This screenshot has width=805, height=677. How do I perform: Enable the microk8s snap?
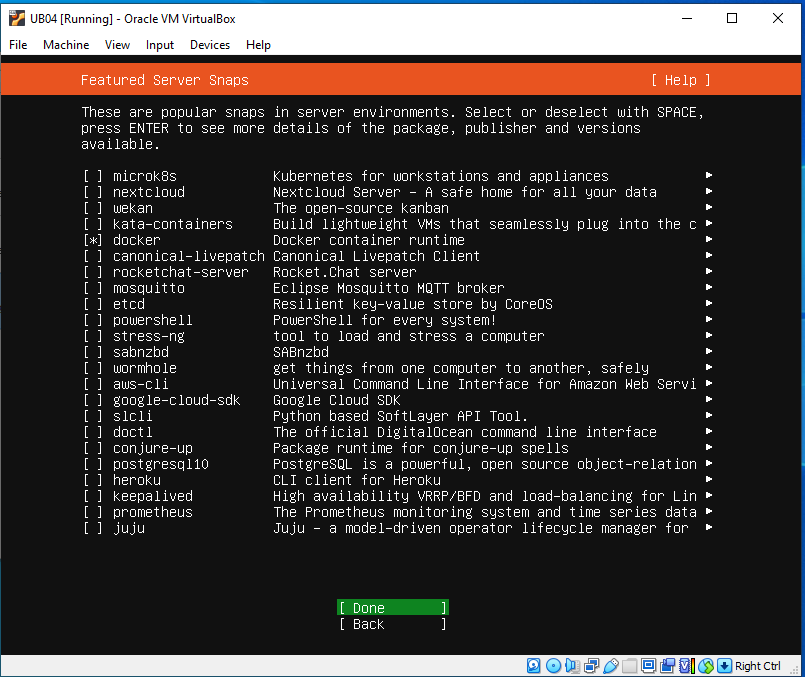pyautogui.click(x=93, y=176)
